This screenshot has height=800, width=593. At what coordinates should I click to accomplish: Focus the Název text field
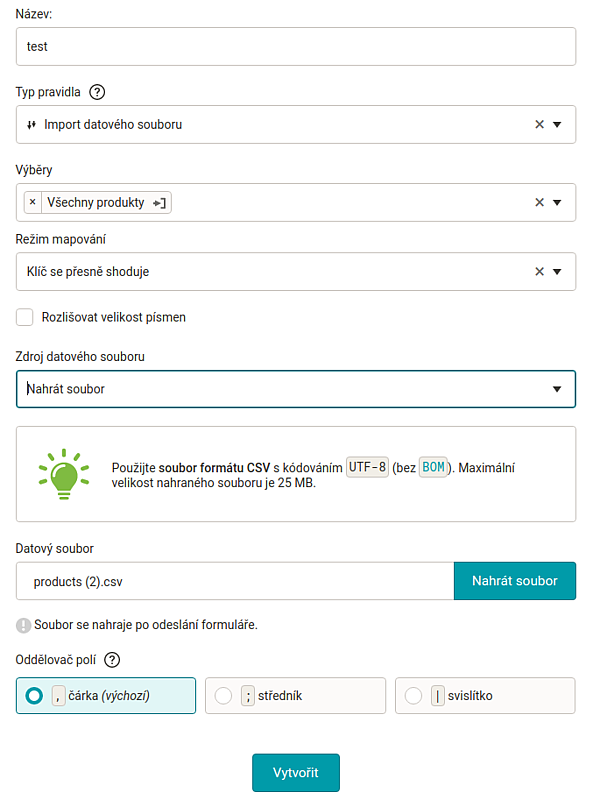(296, 46)
